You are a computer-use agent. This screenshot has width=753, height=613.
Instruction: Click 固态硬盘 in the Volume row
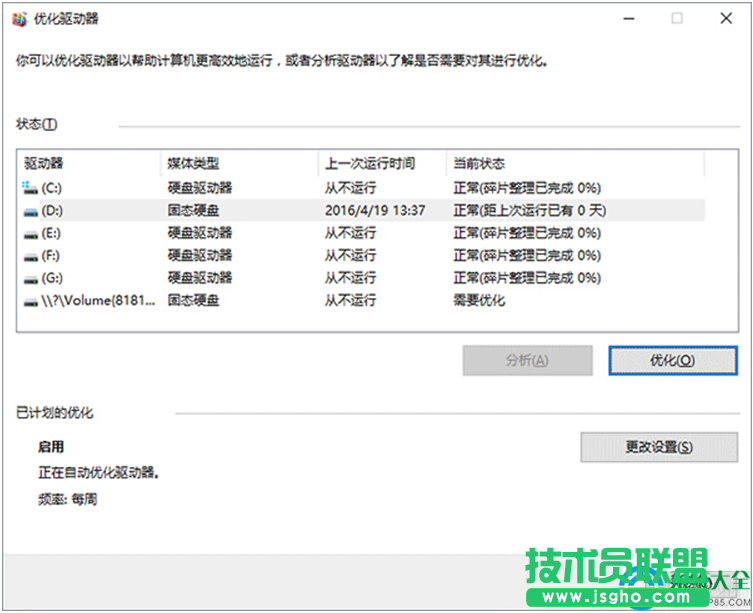pos(193,301)
